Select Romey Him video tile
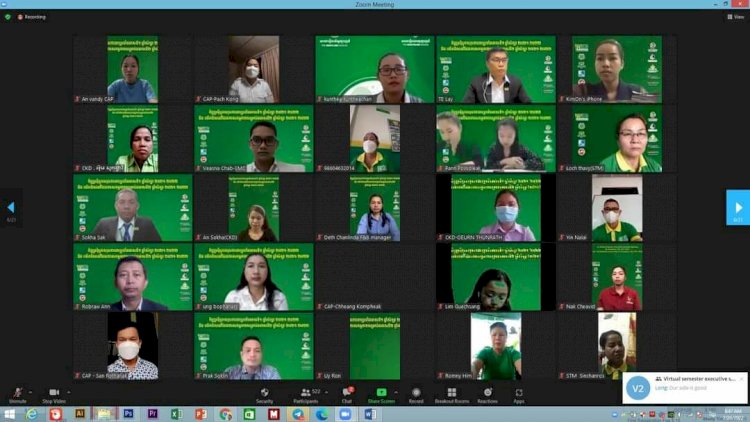Viewport: 750px width, 422px height. tap(496, 346)
